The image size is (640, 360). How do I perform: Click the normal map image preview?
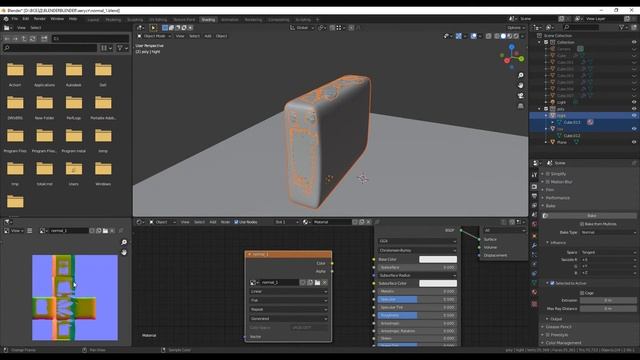(75, 298)
